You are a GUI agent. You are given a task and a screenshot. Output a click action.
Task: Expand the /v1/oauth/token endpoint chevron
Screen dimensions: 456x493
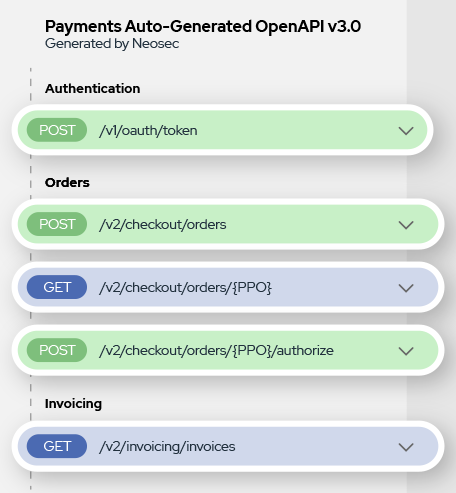[406, 131]
